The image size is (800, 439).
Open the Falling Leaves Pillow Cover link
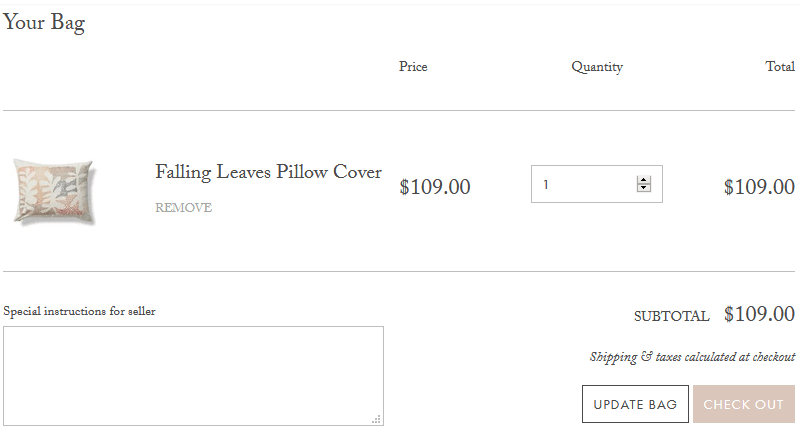coord(268,173)
